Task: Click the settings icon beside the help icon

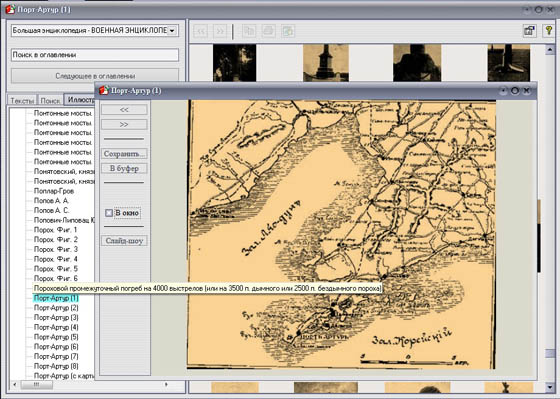Action: 529,31
